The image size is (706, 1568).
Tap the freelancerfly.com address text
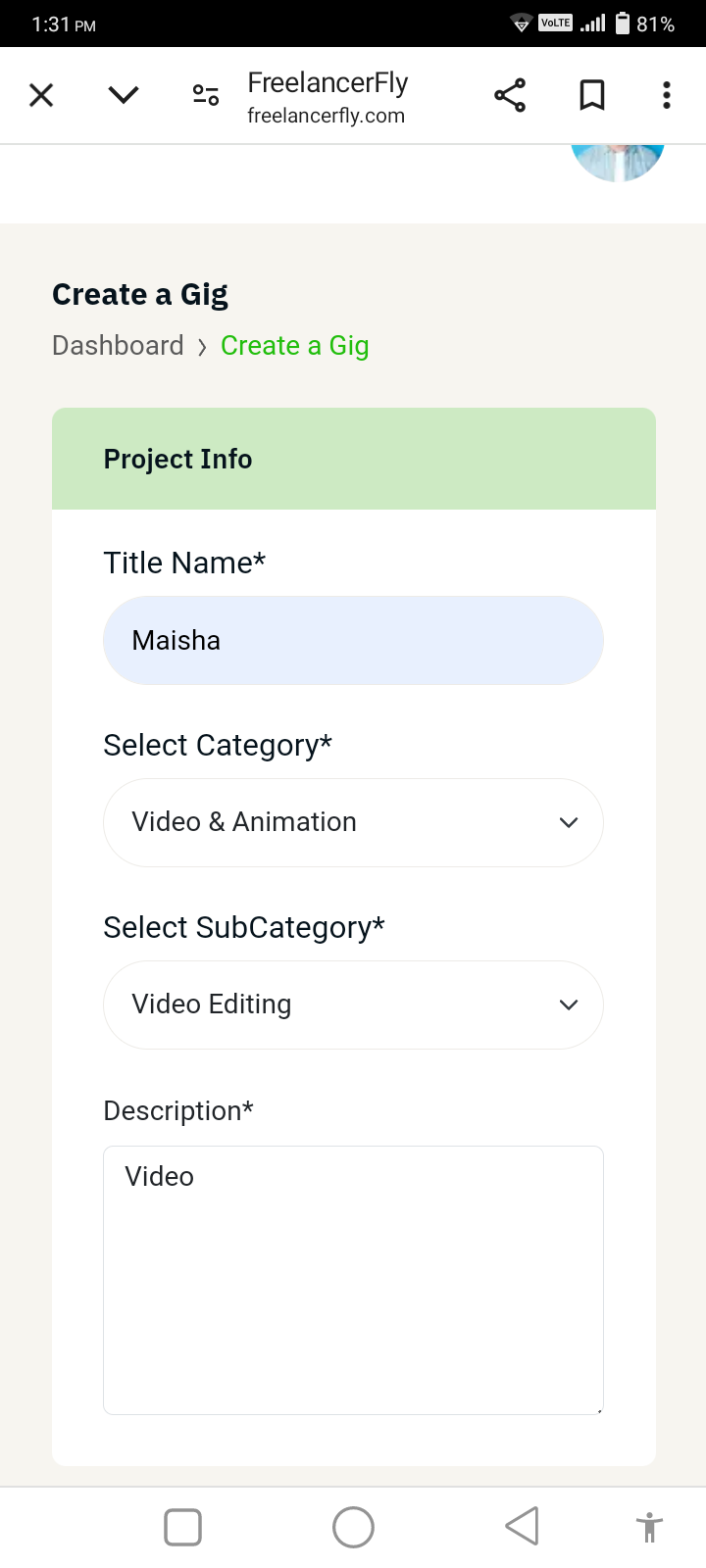coord(326,117)
